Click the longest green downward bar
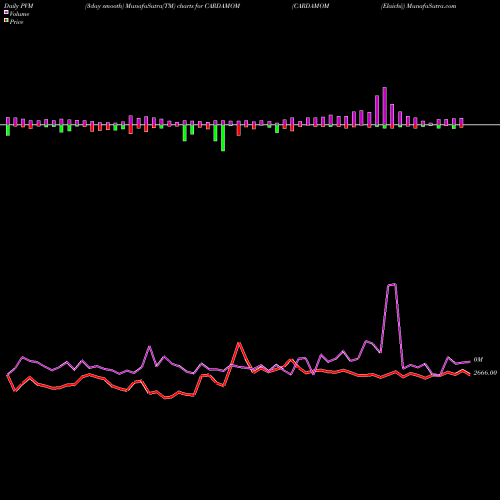This screenshot has height=500, width=500. click(223, 138)
